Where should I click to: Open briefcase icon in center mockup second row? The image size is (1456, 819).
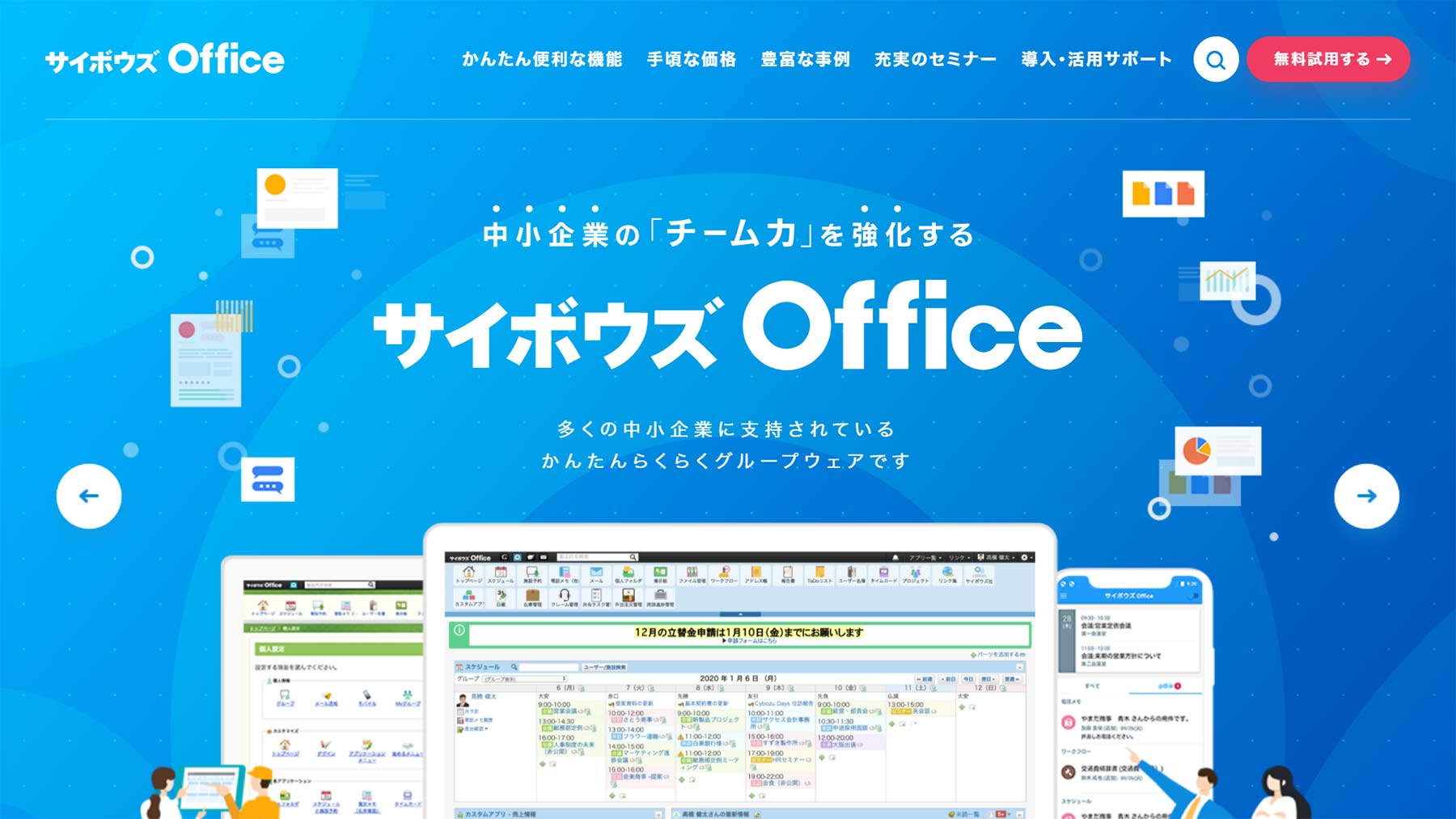660,597
